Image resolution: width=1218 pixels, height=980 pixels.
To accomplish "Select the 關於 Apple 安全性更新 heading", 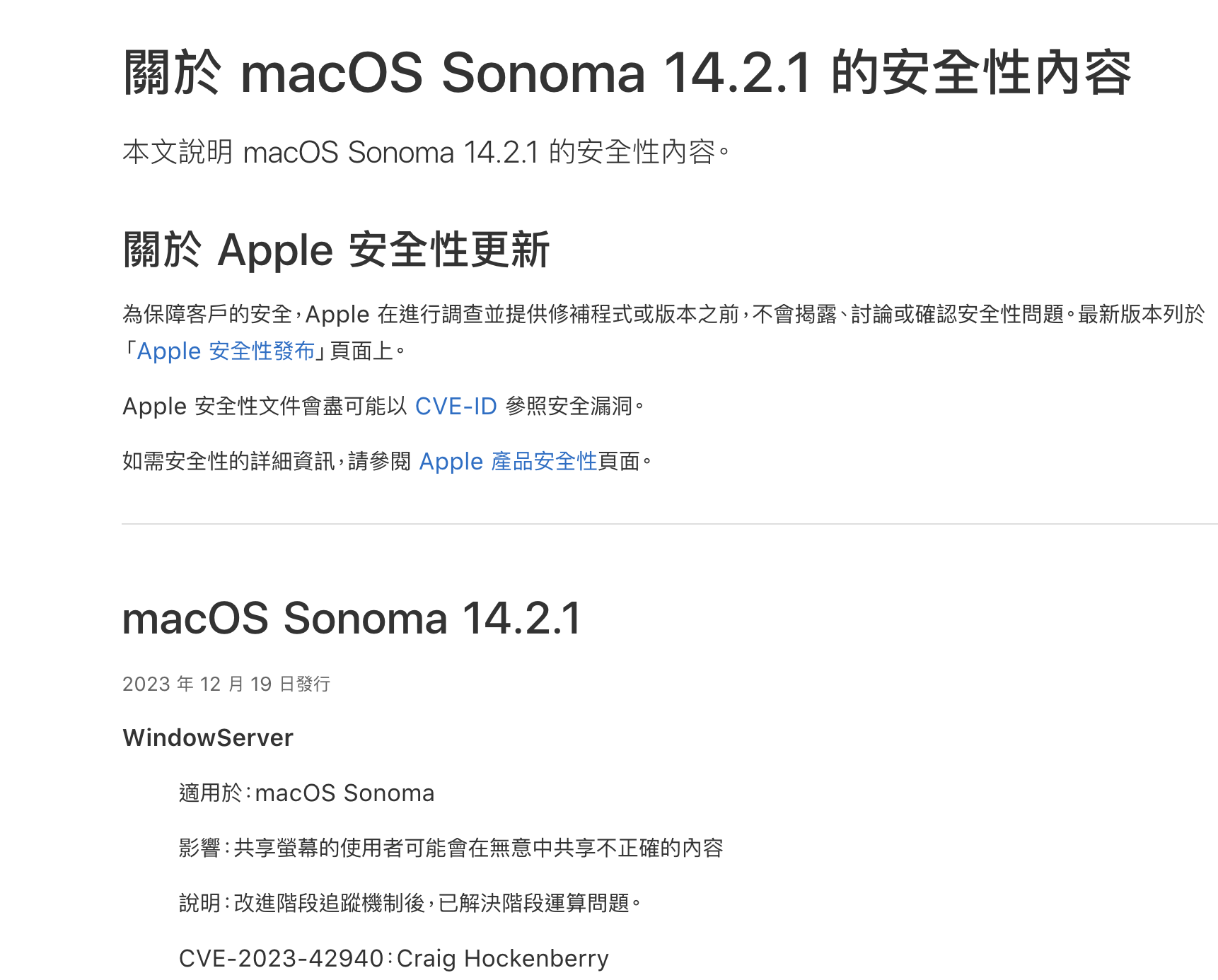I will coord(336,250).
